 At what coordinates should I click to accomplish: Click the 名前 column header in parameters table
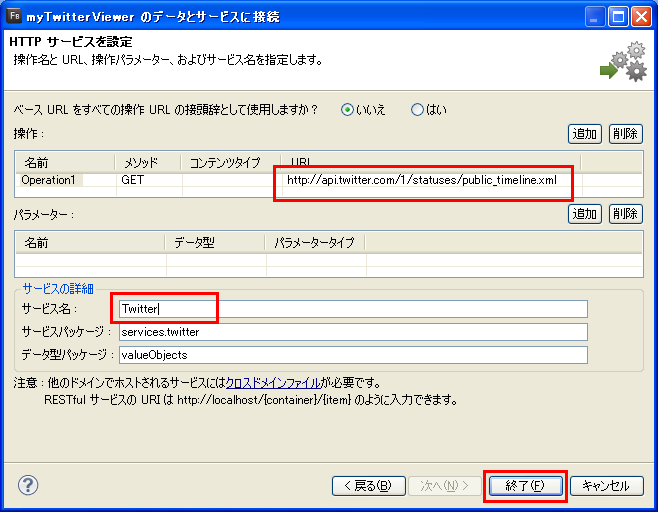pyautogui.click(x=90, y=243)
